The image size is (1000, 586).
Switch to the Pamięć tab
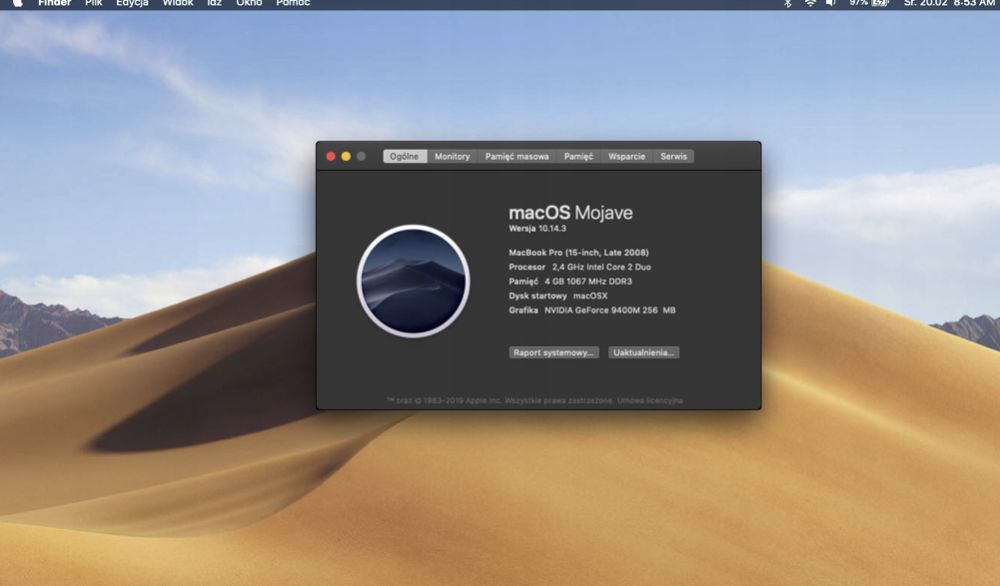578,156
